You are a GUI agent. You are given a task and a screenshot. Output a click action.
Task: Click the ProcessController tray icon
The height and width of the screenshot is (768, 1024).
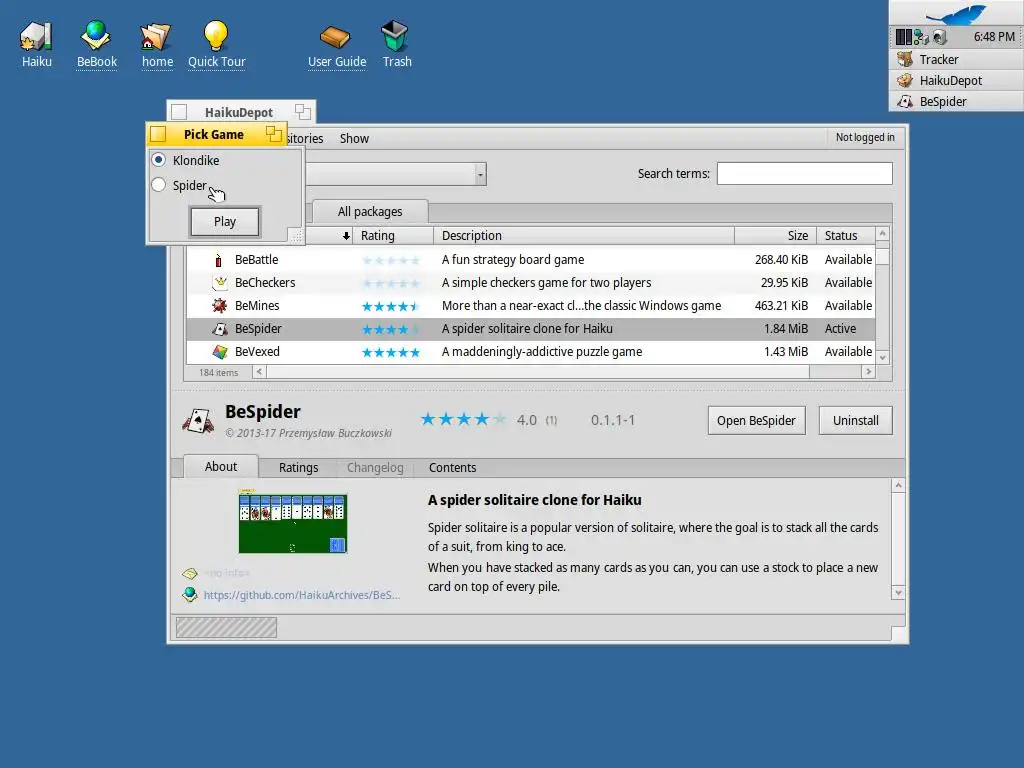click(904, 37)
